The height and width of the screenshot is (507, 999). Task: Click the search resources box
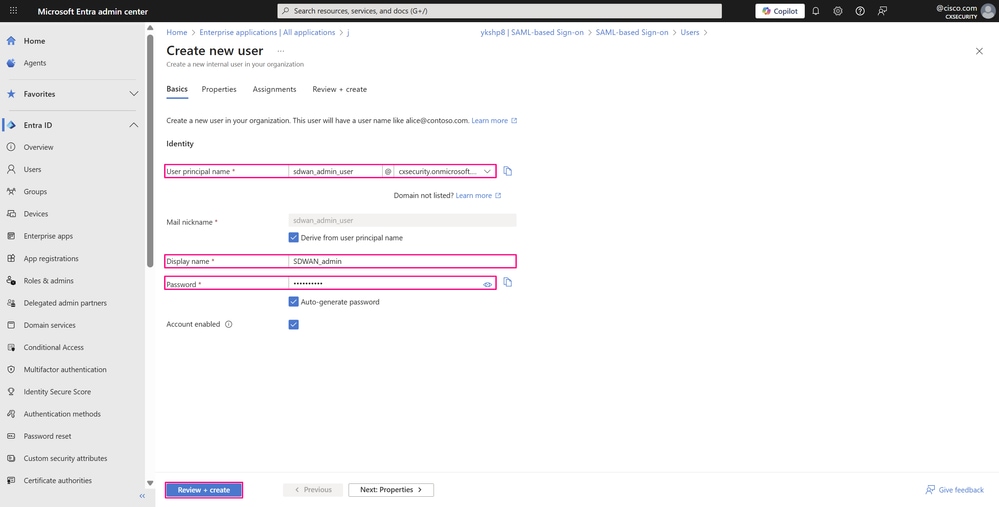click(500, 11)
